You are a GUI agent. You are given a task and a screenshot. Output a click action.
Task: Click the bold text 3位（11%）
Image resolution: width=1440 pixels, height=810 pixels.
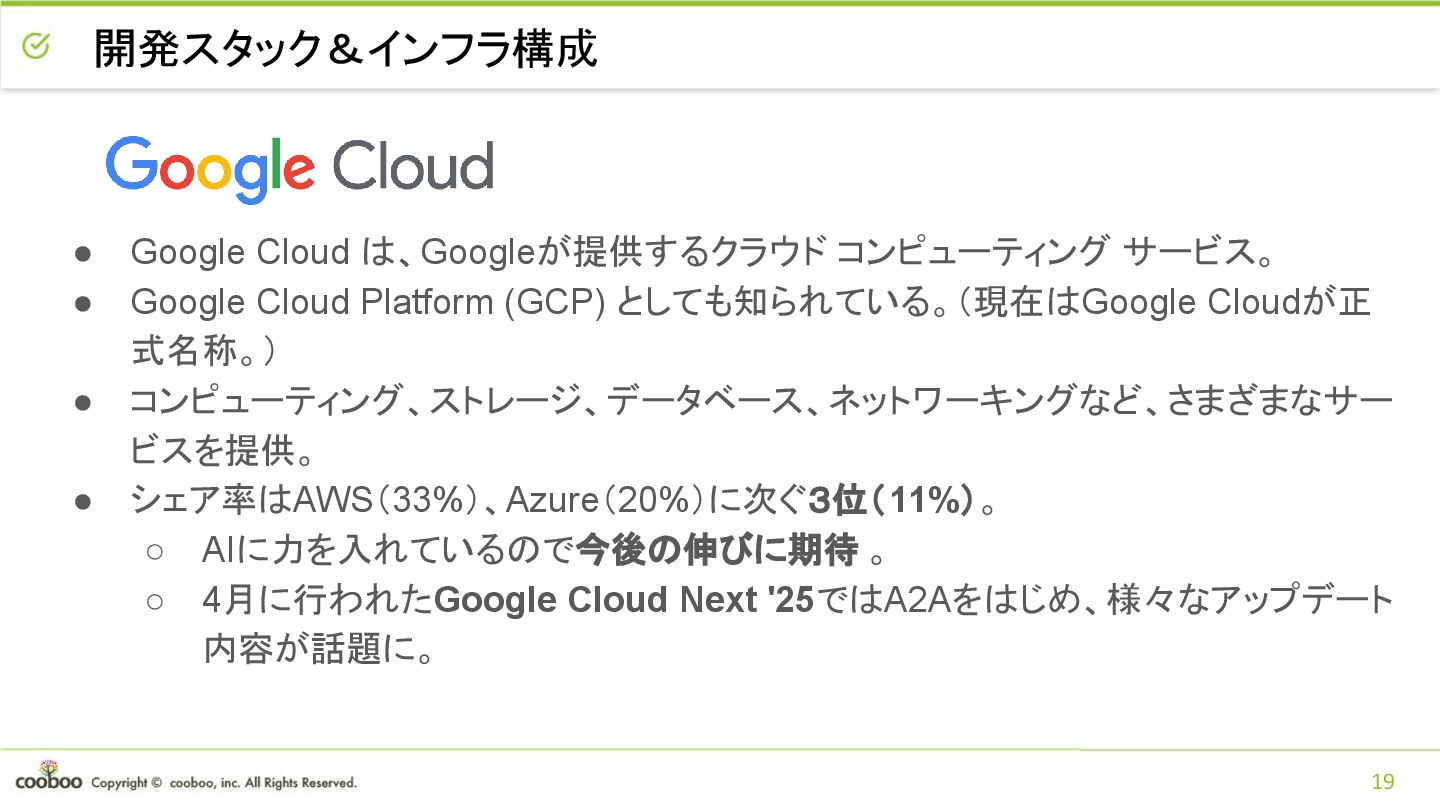(891, 501)
